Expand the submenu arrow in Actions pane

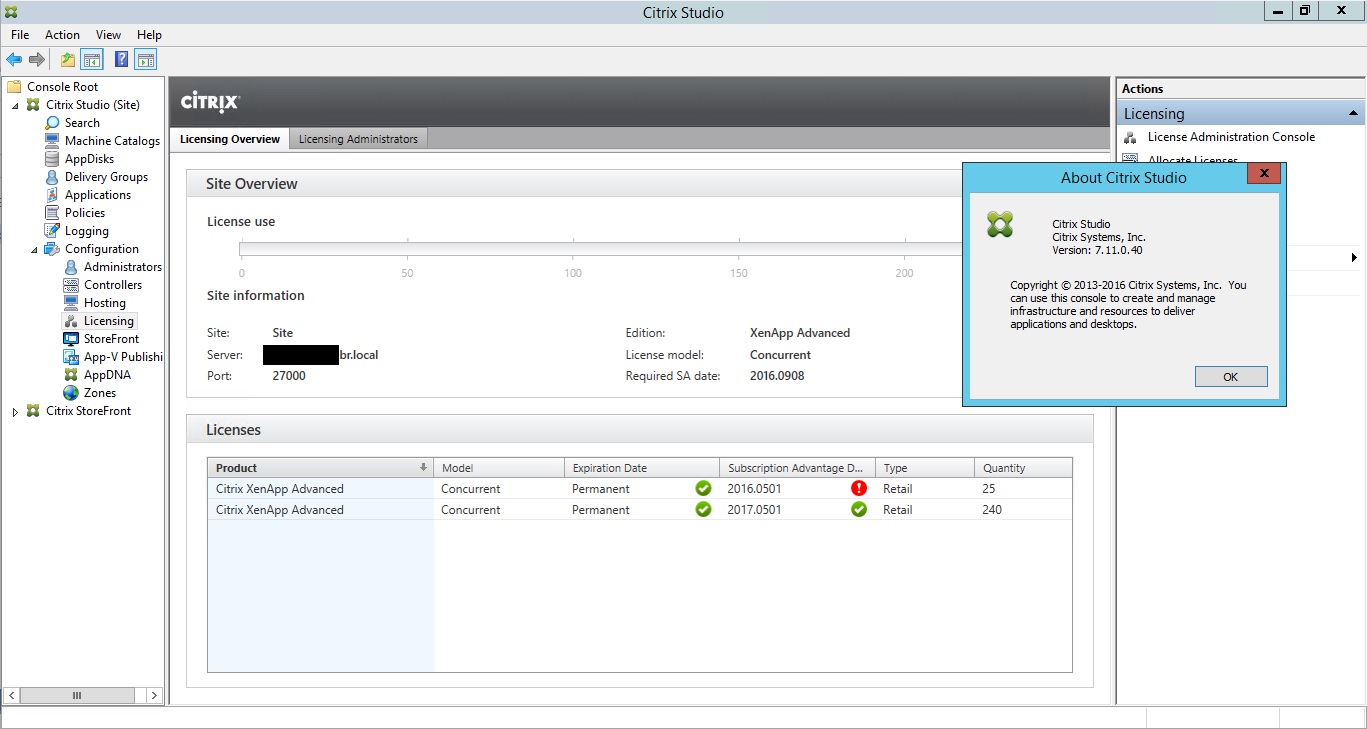point(1353,258)
